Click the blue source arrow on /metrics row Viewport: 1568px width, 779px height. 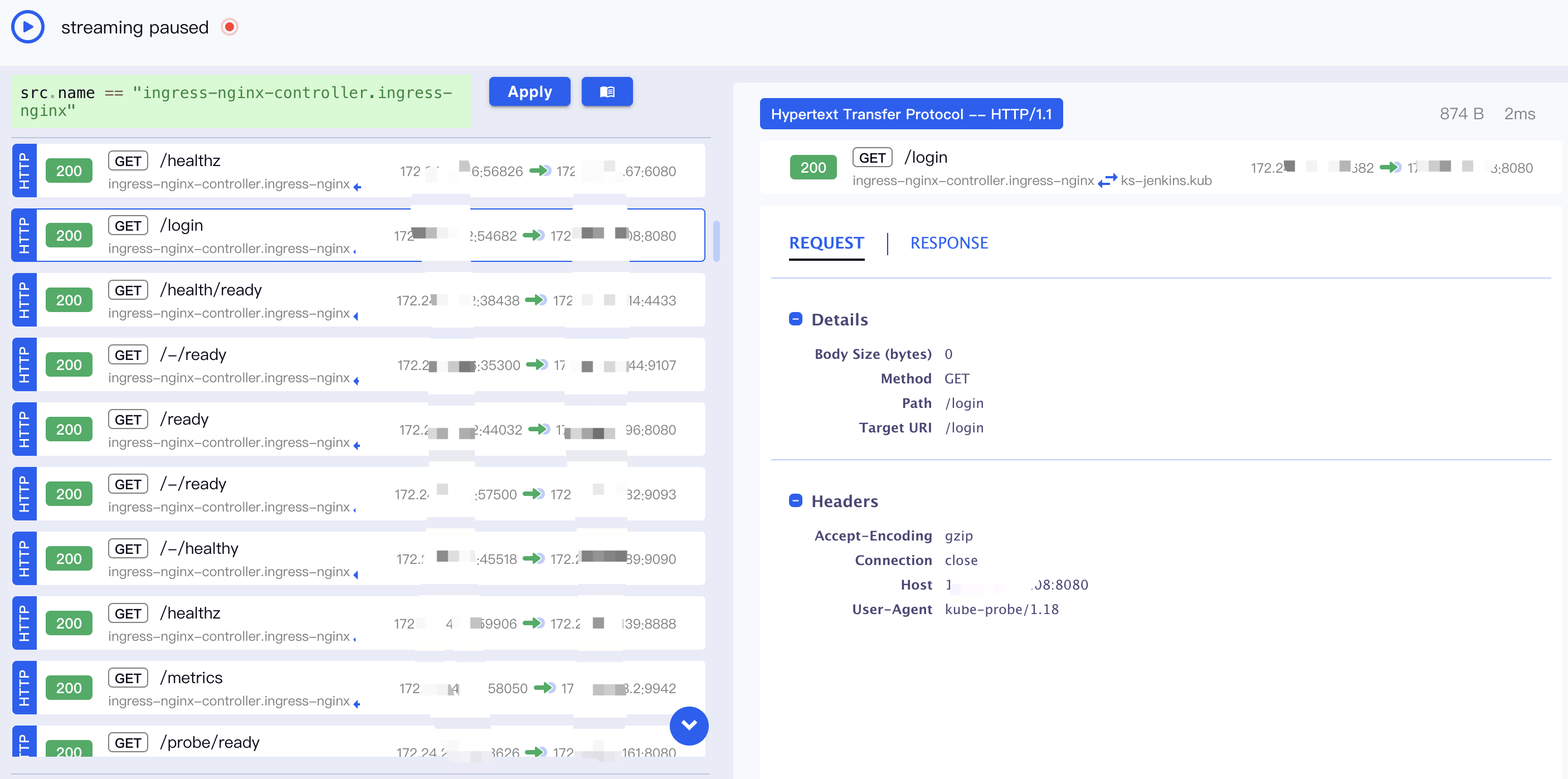tap(357, 704)
